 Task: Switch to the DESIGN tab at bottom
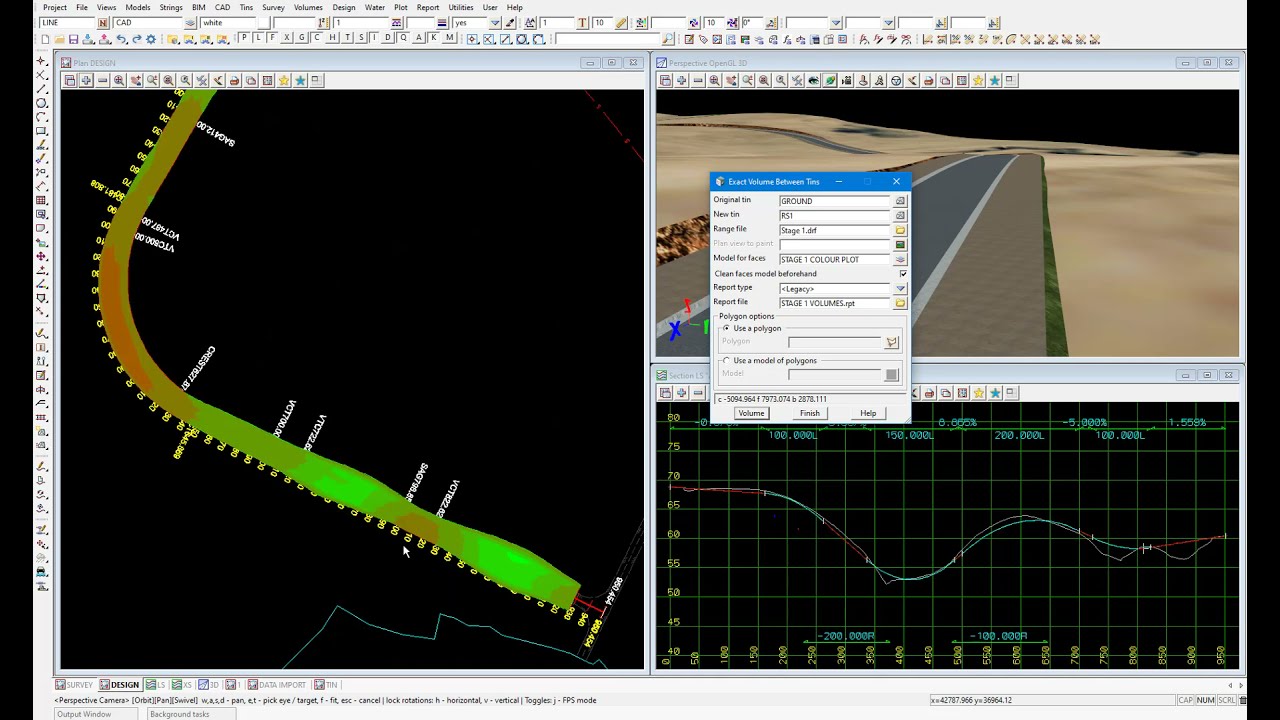119,685
